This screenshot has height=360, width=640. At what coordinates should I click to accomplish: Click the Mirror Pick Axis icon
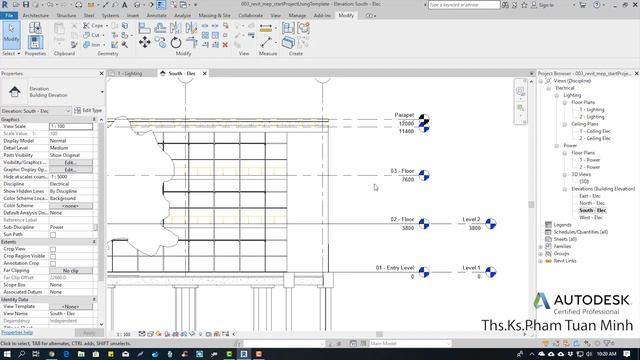[x=176, y=28]
